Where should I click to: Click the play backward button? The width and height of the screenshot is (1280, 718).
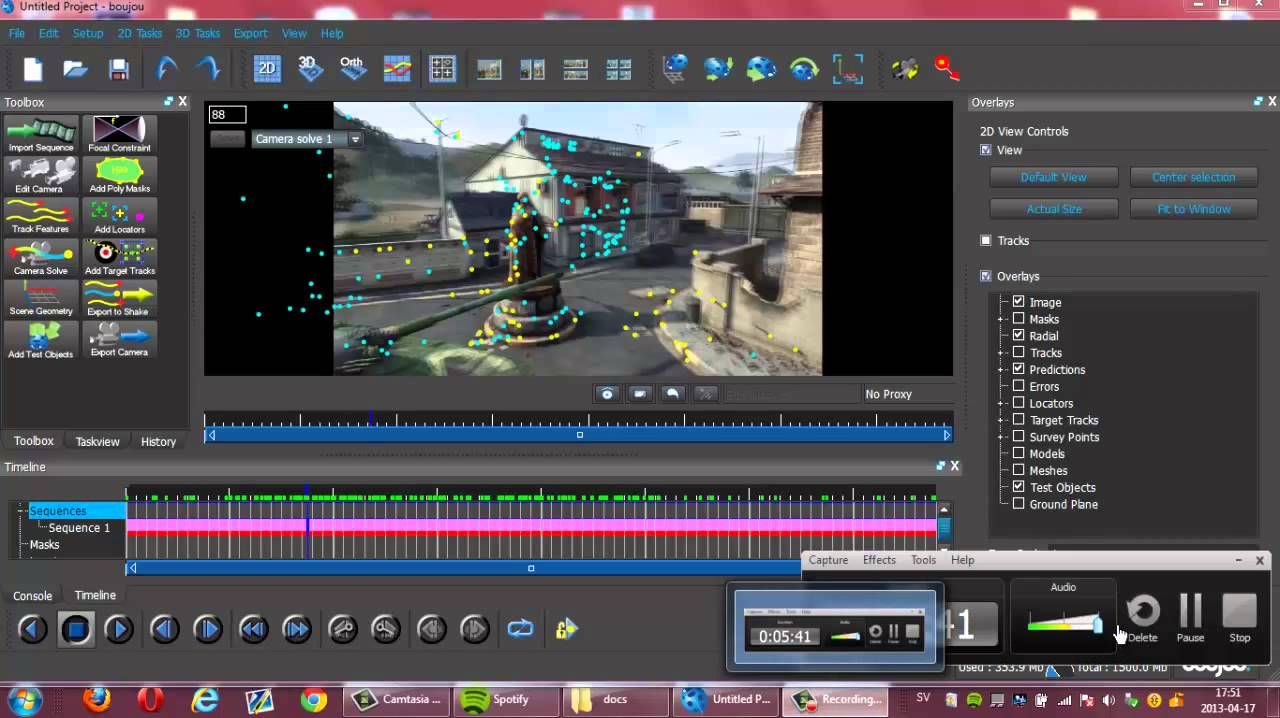[33, 629]
